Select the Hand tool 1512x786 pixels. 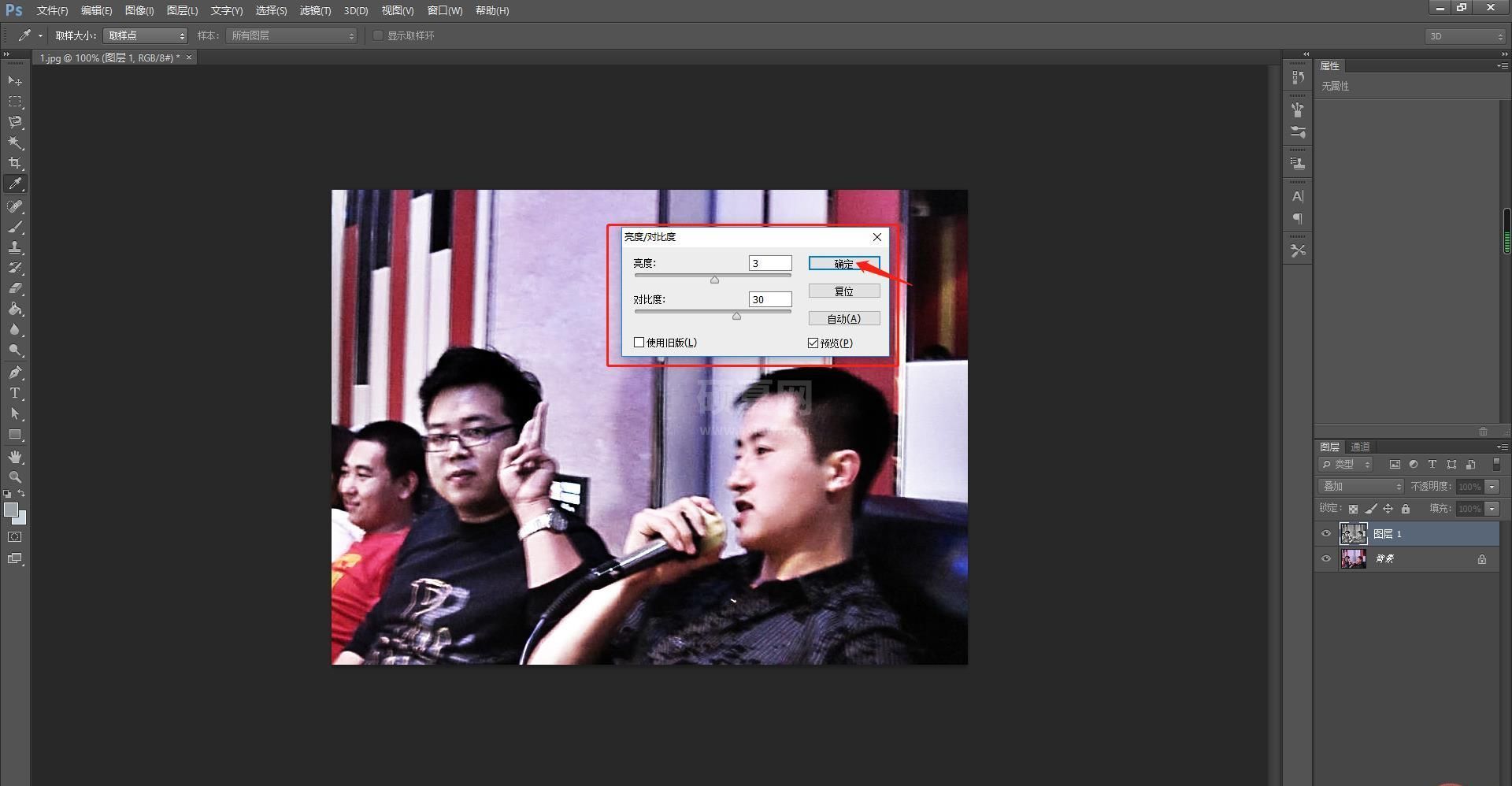[x=15, y=457]
